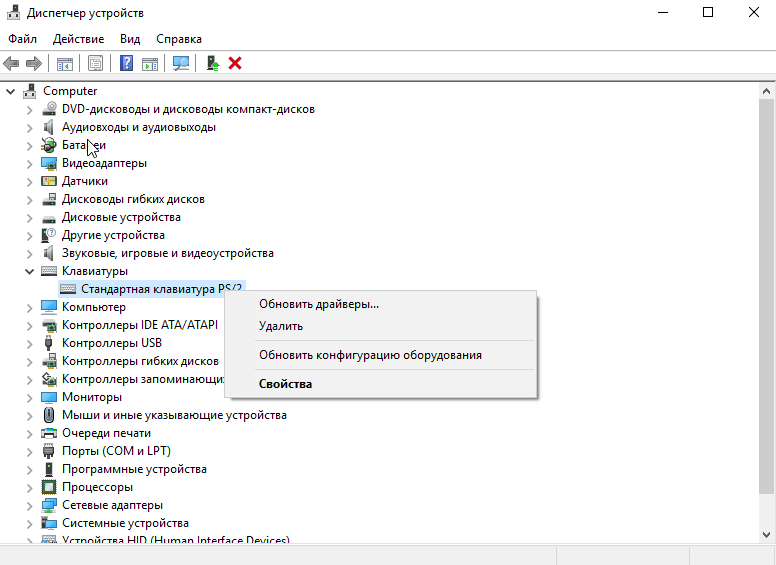
Task: Choose Обновить драйверы... from context menu
Action: (x=381, y=304)
